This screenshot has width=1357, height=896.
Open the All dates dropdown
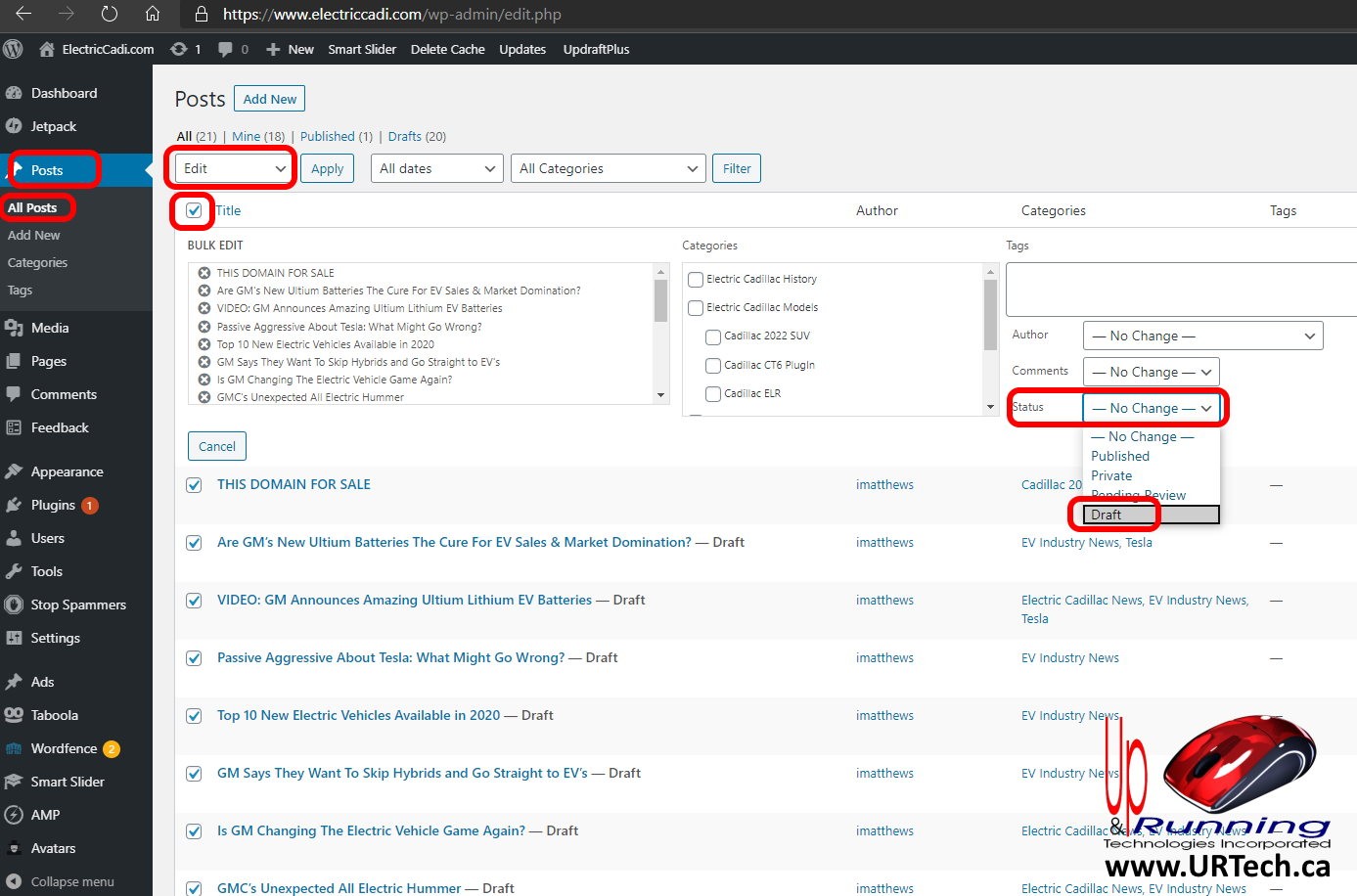pos(436,168)
